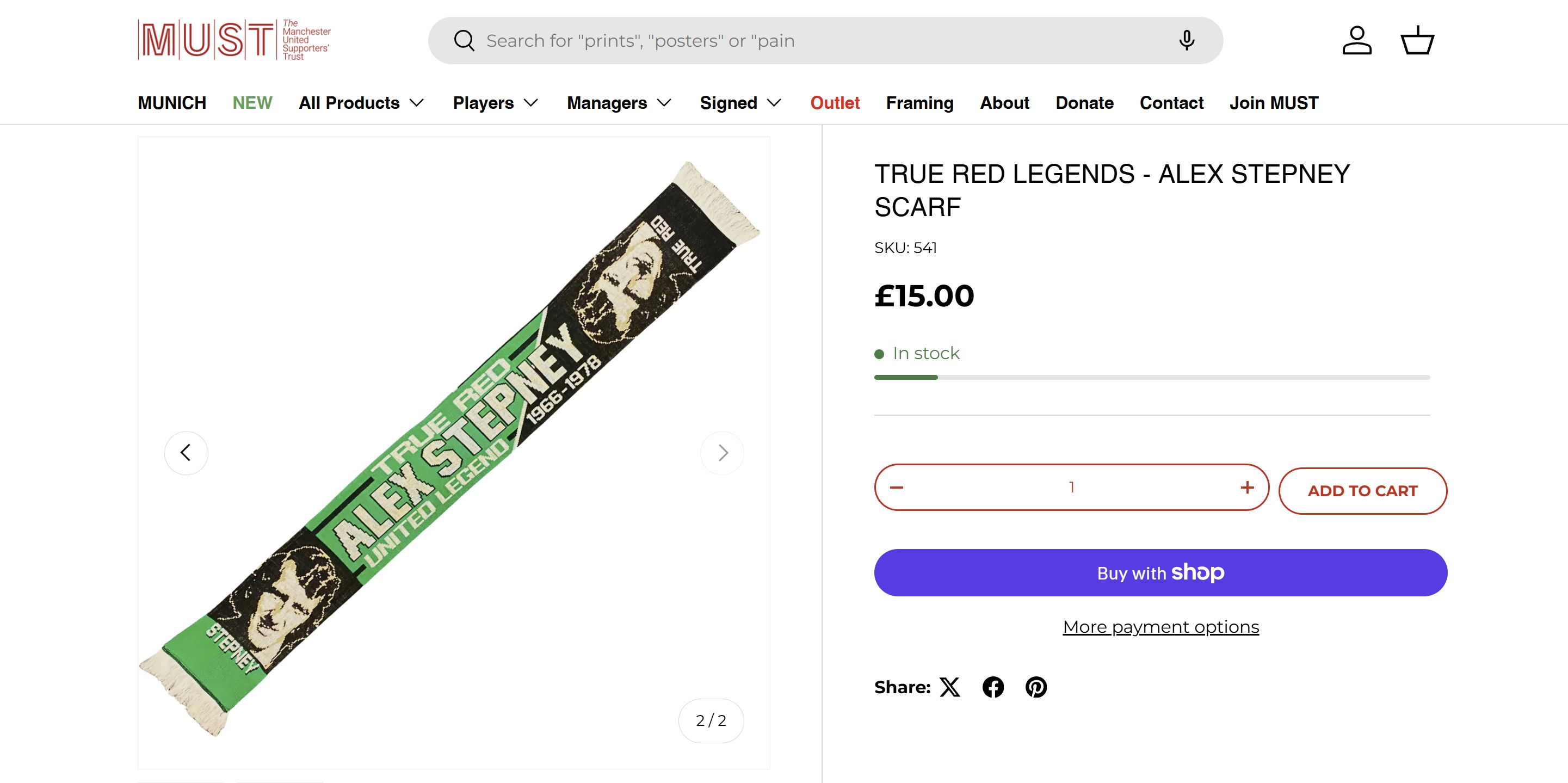1568x783 pixels.
Task: Go to previous product image
Action: coord(186,452)
